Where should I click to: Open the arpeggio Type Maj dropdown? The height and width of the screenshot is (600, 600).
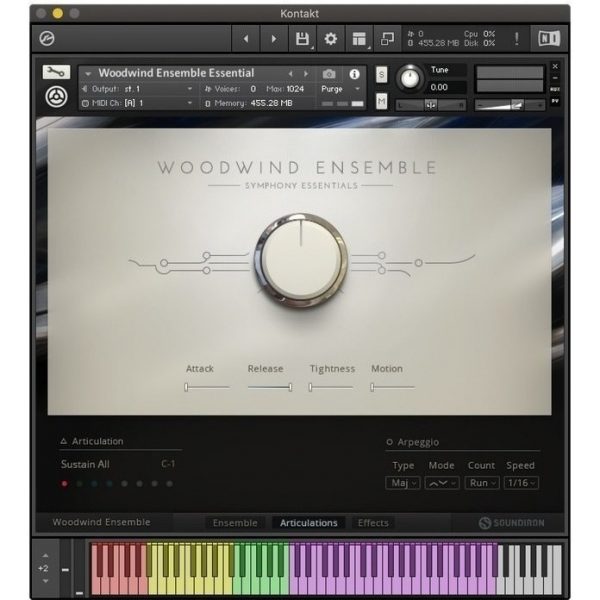click(x=403, y=483)
